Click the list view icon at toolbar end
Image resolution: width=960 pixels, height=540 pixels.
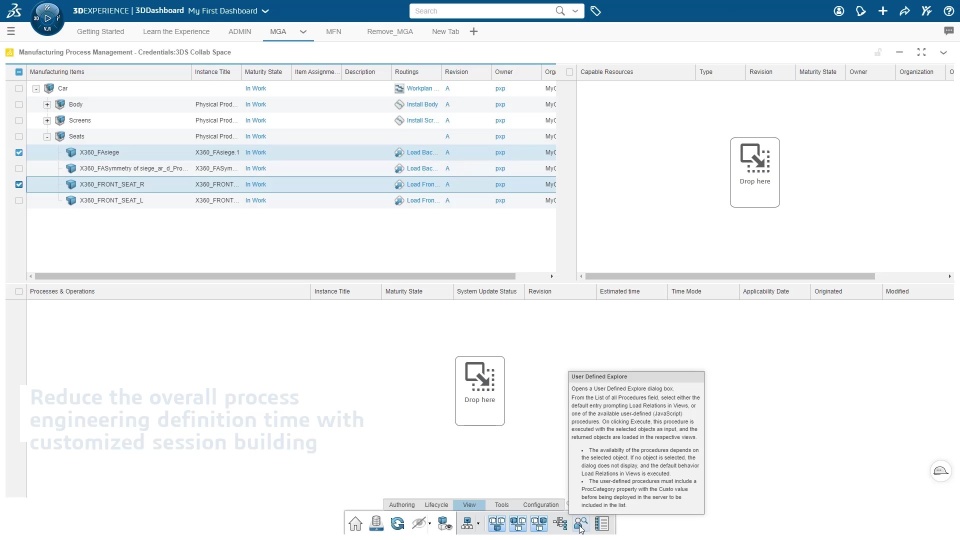click(602, 523)
